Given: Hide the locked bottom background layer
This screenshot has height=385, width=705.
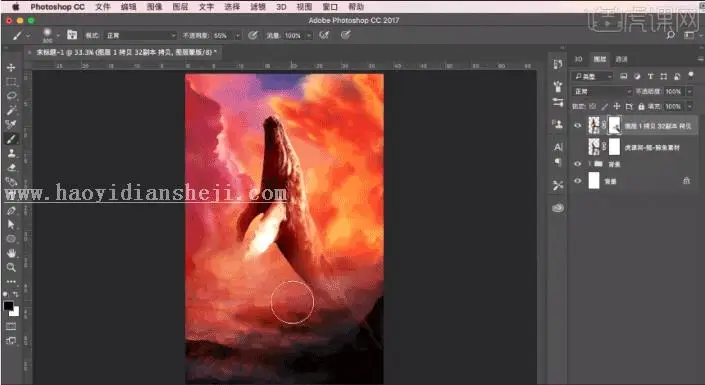Looking at the screenshot, I should point(578,181).
